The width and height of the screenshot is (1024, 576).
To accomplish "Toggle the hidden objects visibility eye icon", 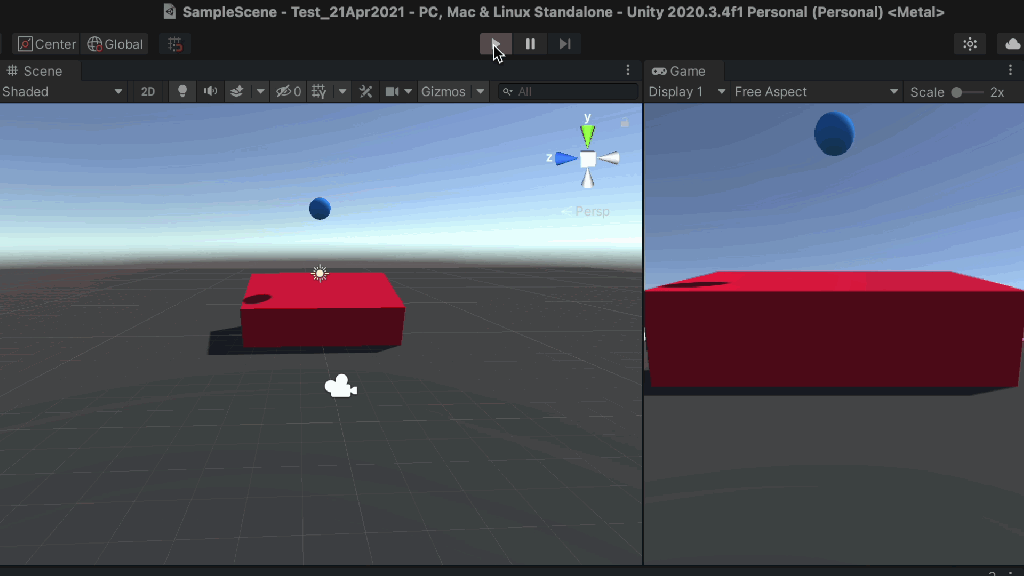I will (x=288, y=91).
